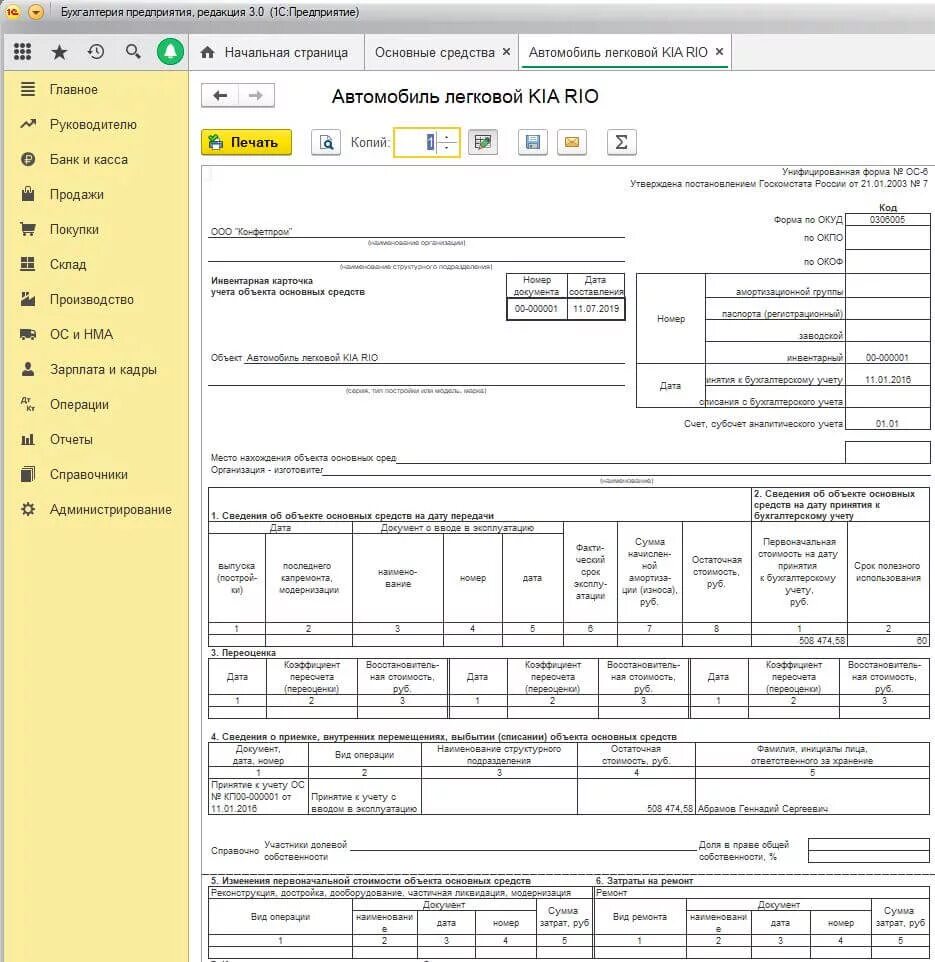This screenshot has height=962, width=935.
Task: Click the ОС и НМА truck icon
Action: (x=28, y=334)
